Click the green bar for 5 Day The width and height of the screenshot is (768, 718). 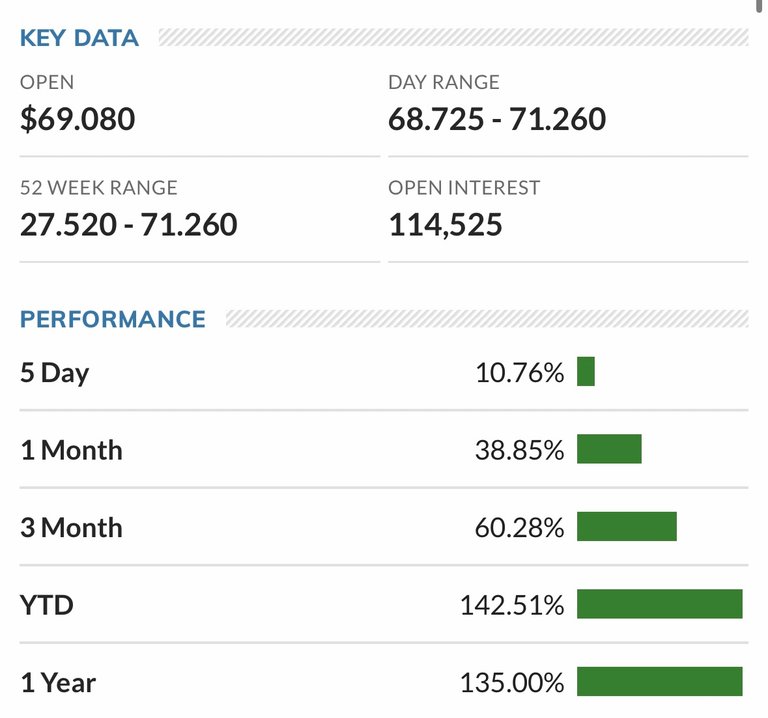(x=586, y=372)
